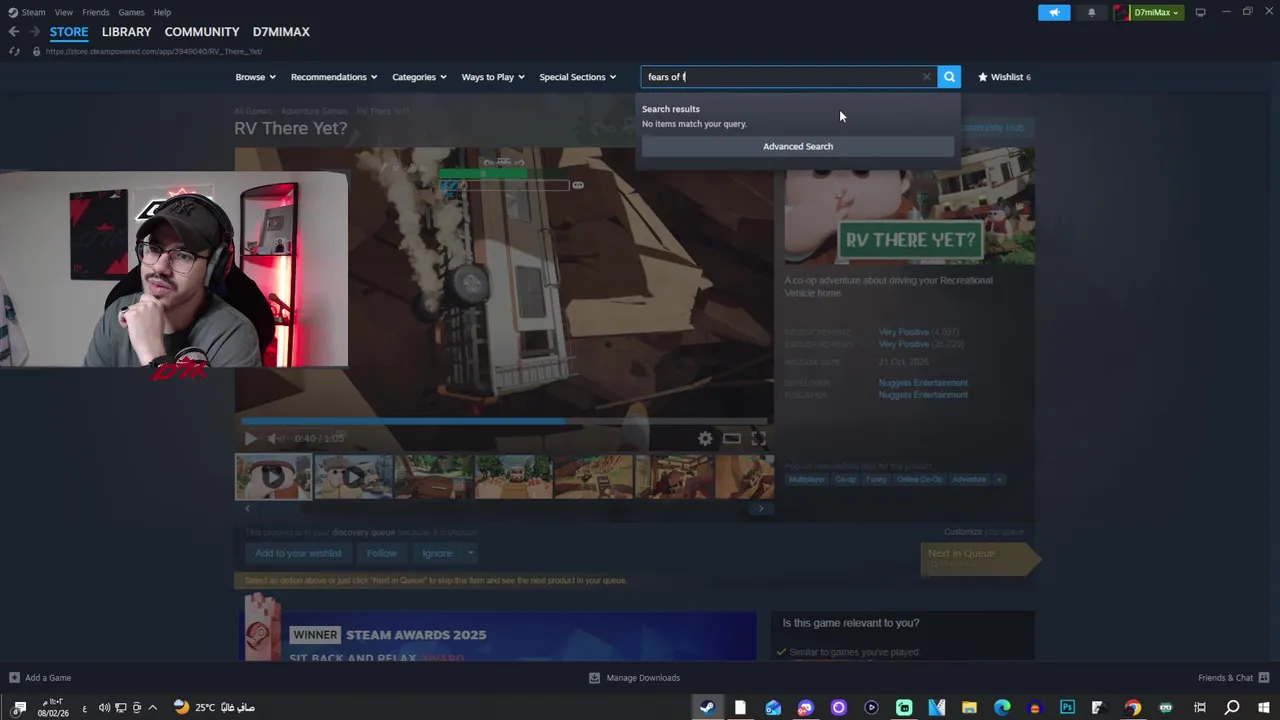Open the D7MIMAX profile tab
1280x720 pixels.
tap(281, 32)
